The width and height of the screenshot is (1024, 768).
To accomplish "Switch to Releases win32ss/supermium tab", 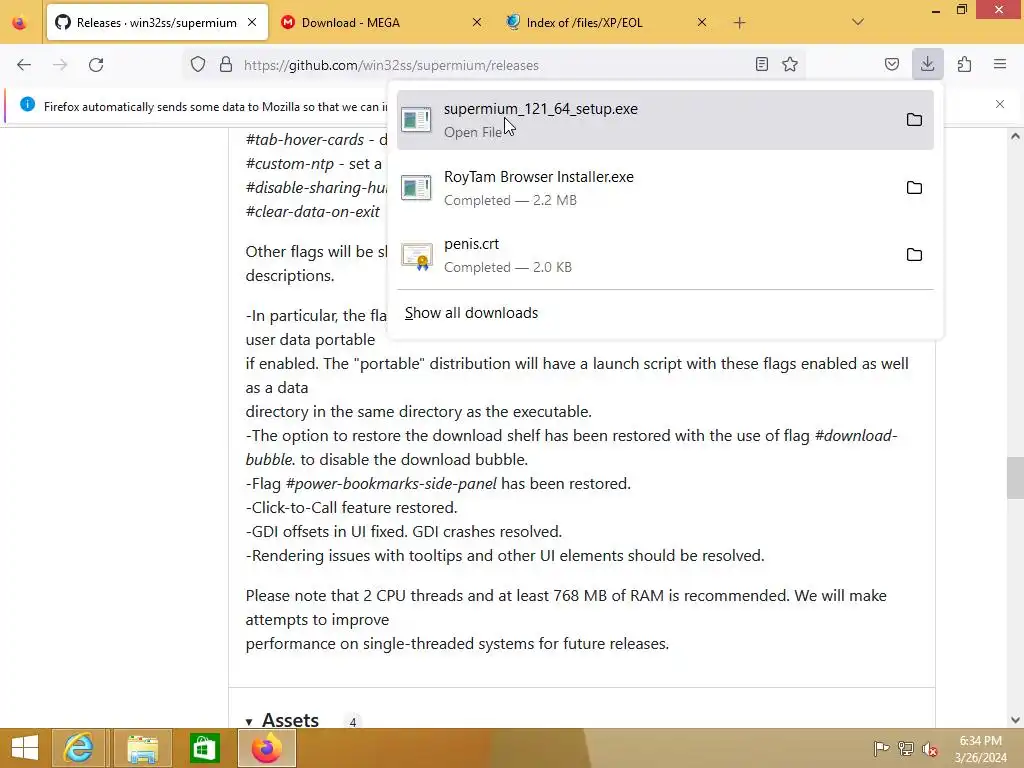I will (157, 23).
